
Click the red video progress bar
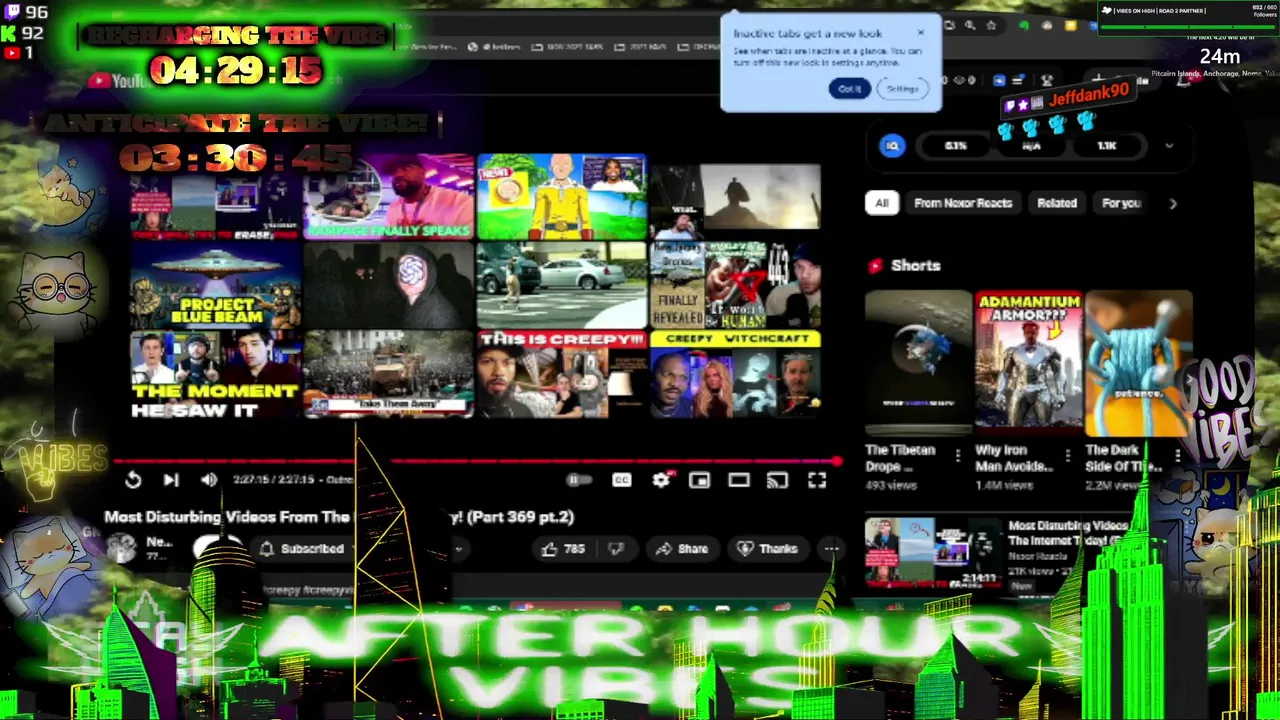coord(478,461)
